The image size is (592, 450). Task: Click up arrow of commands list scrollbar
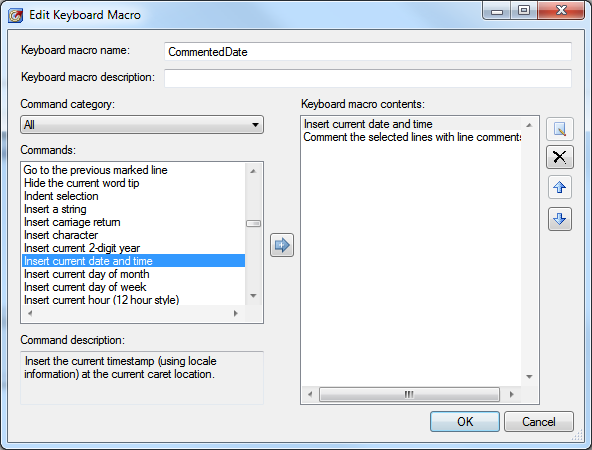253,171
